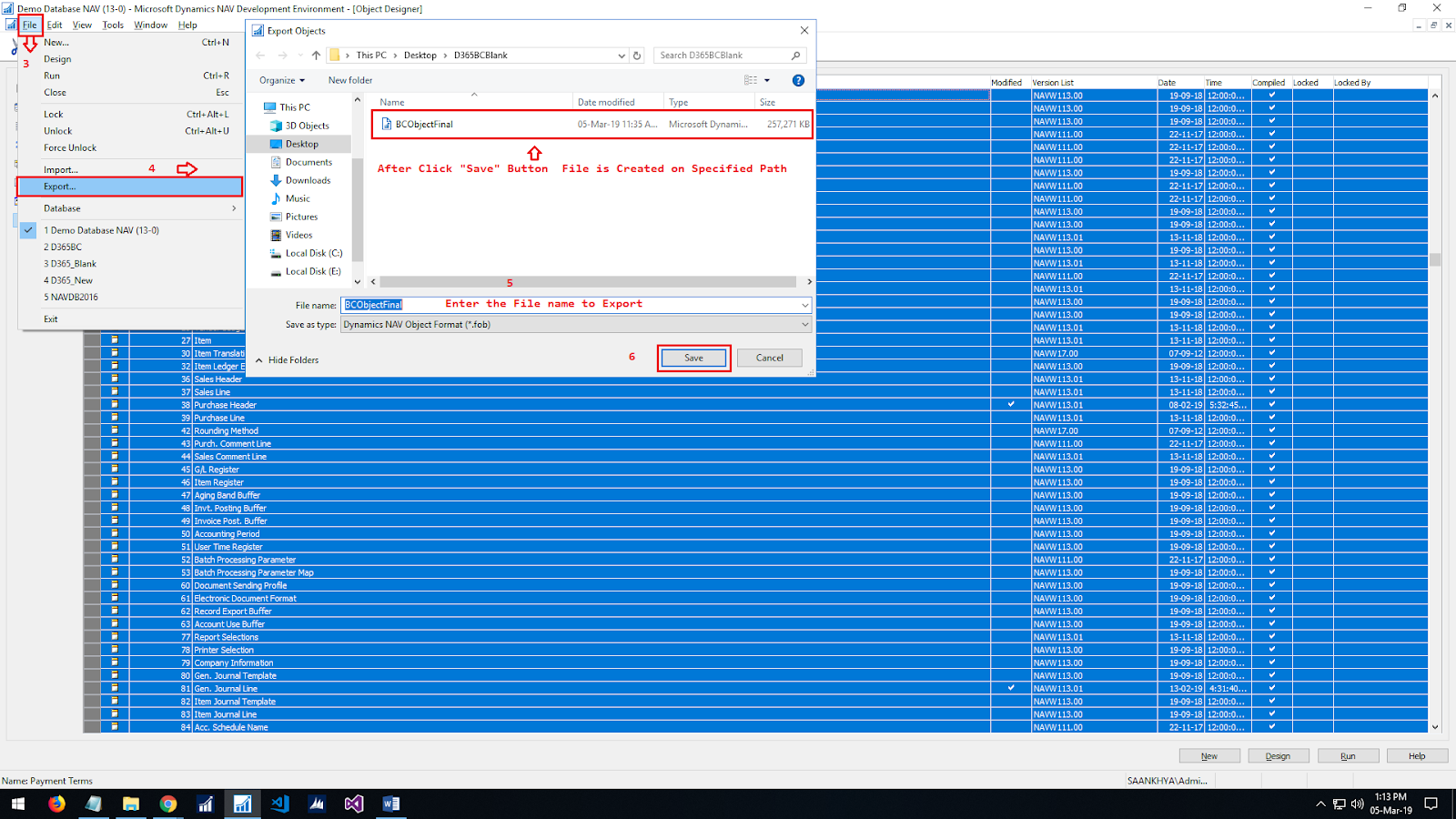The width and height of the screenshot is (1456, 819).
Task: Choose Exit from the File menu
Action: [x=130, y=319]
